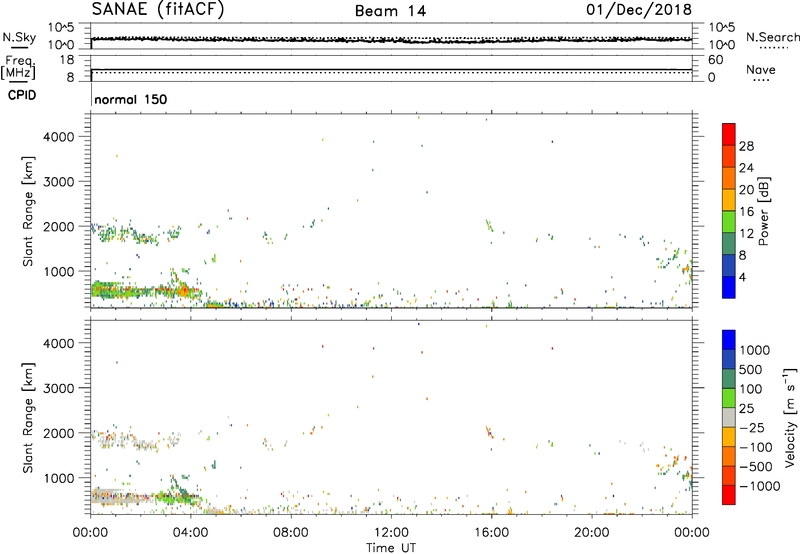The width and height of the screenshot is (800, 554).
Task: Pick the yellow 16–20 dB power swatch
Action: pyautogui.click(x=729, y=200)
